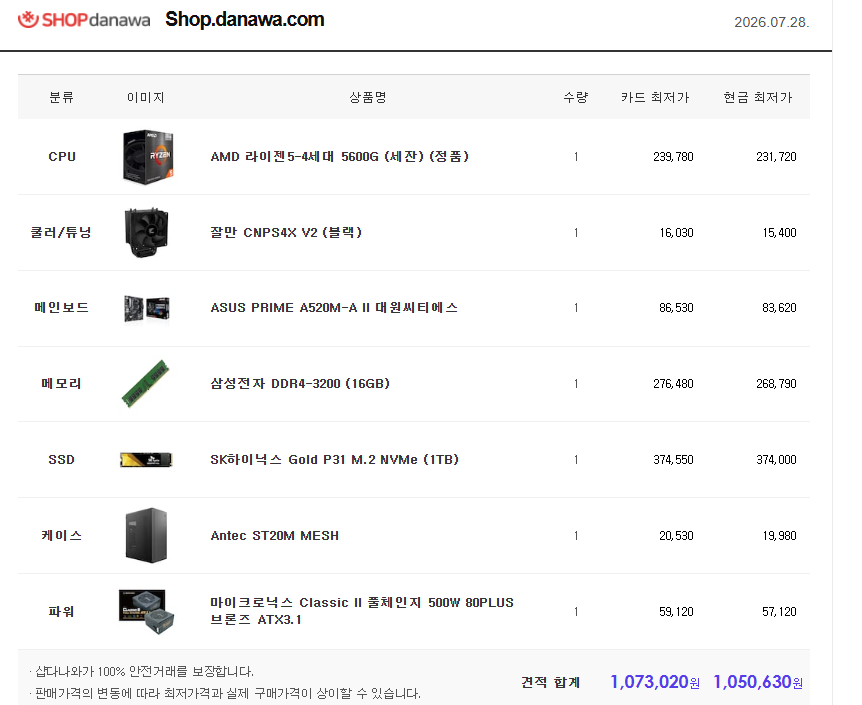Open product SK하이닉스 Gold P31 M.2 NVMe
The width and height of the screenshot is (862, 705).
334,460
